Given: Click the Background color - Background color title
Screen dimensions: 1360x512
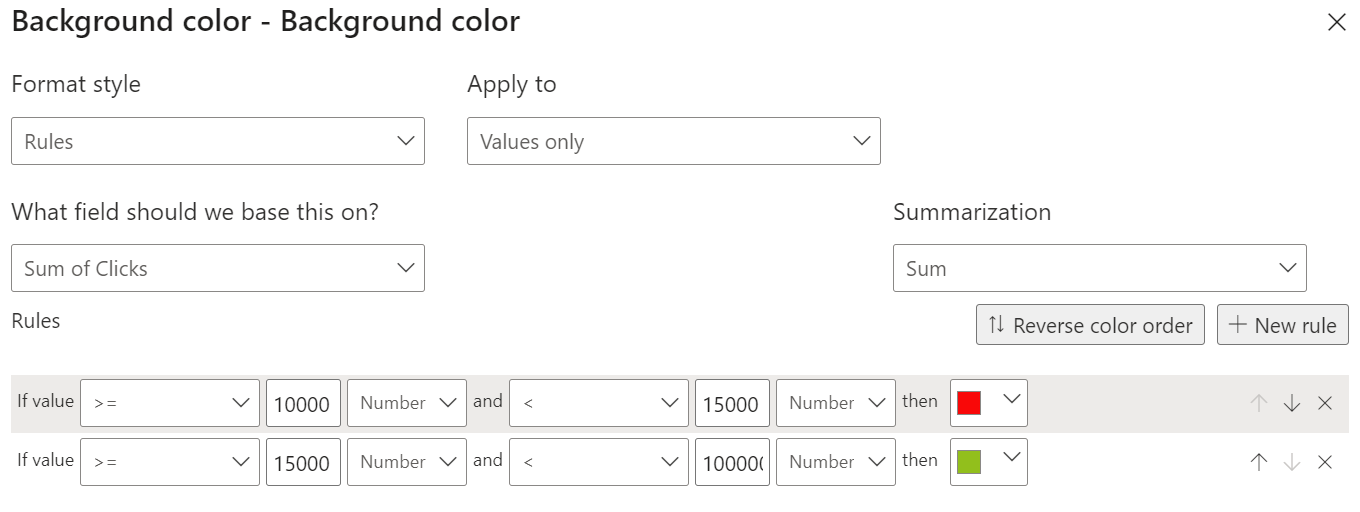Looking at the screenshot, I should click(266, 21).
